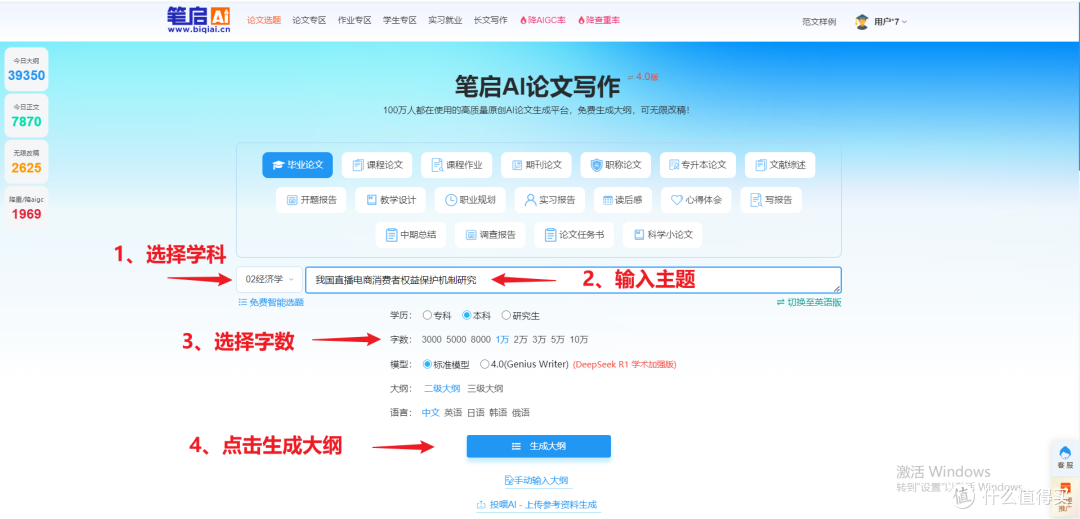The image size is (1080, 519).
Task: Open the 02经济学 subject dropdown
Action: pyautogui.click(x=269, y=279)
